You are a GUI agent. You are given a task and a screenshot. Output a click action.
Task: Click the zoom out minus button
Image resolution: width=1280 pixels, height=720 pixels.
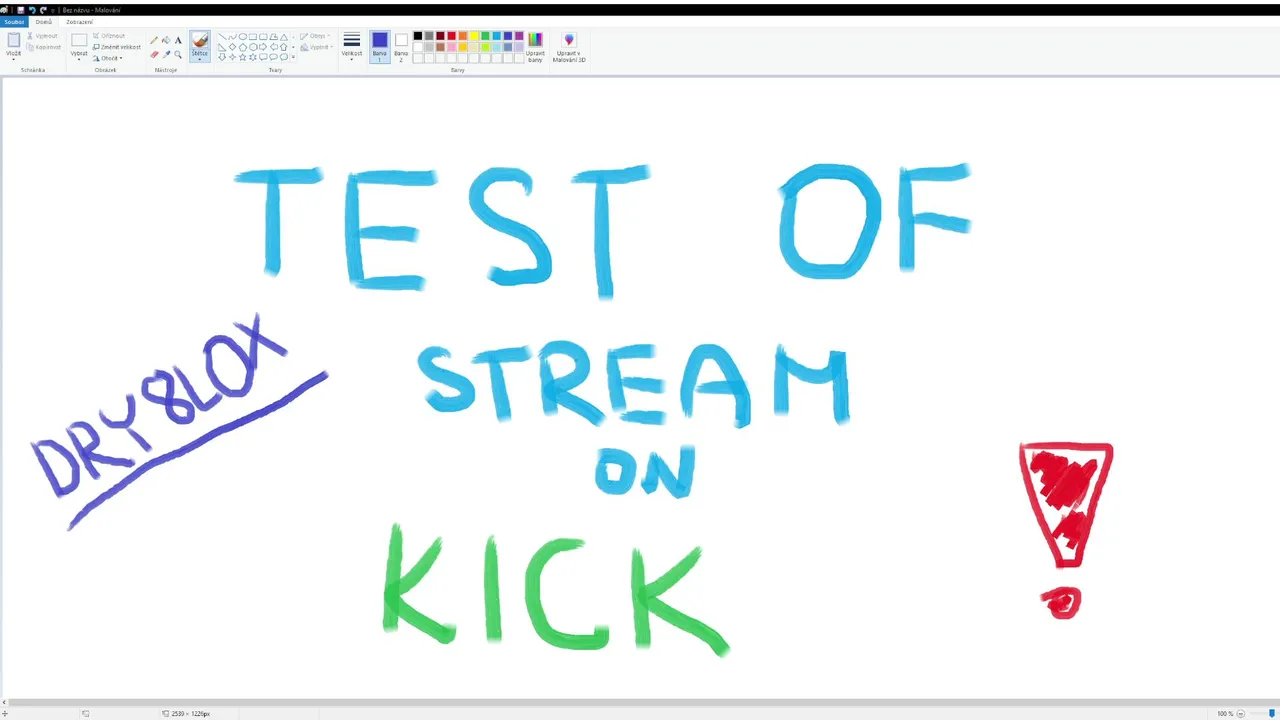pos(1241,714)
